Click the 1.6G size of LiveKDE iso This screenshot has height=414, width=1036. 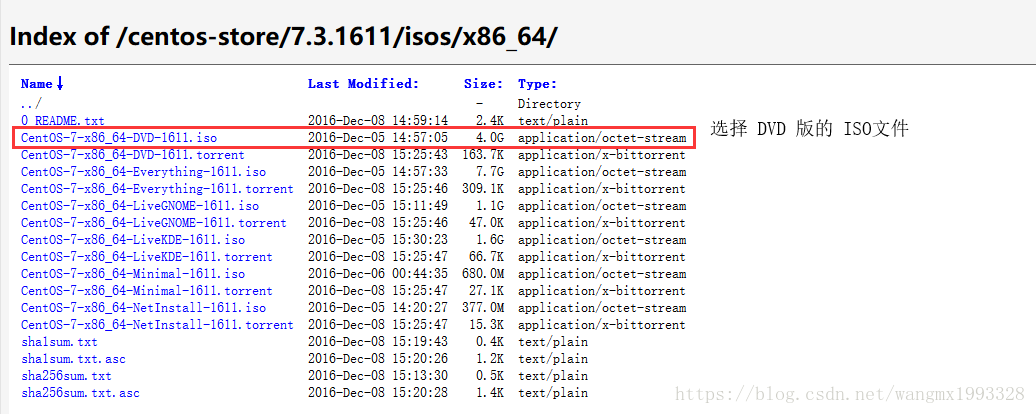coord(490,240)
